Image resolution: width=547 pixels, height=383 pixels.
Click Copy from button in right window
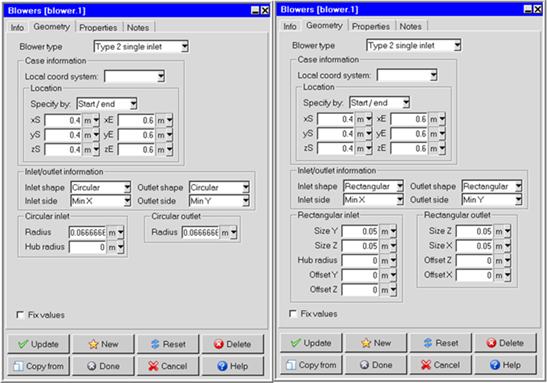311,365
